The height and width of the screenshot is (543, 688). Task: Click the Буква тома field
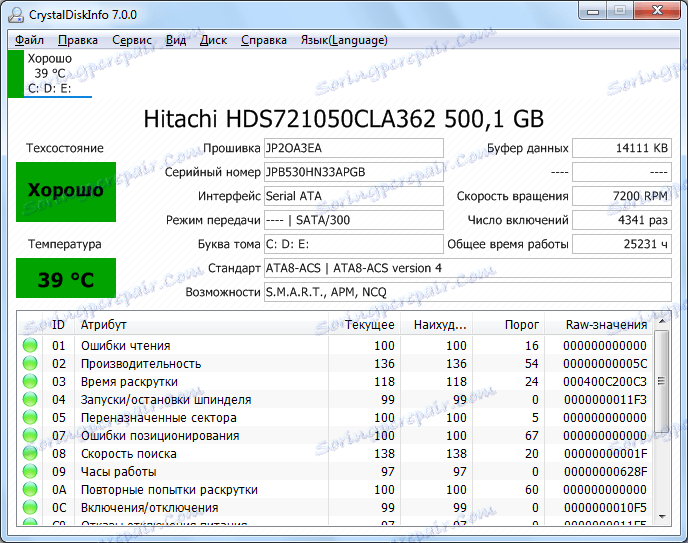353,244
